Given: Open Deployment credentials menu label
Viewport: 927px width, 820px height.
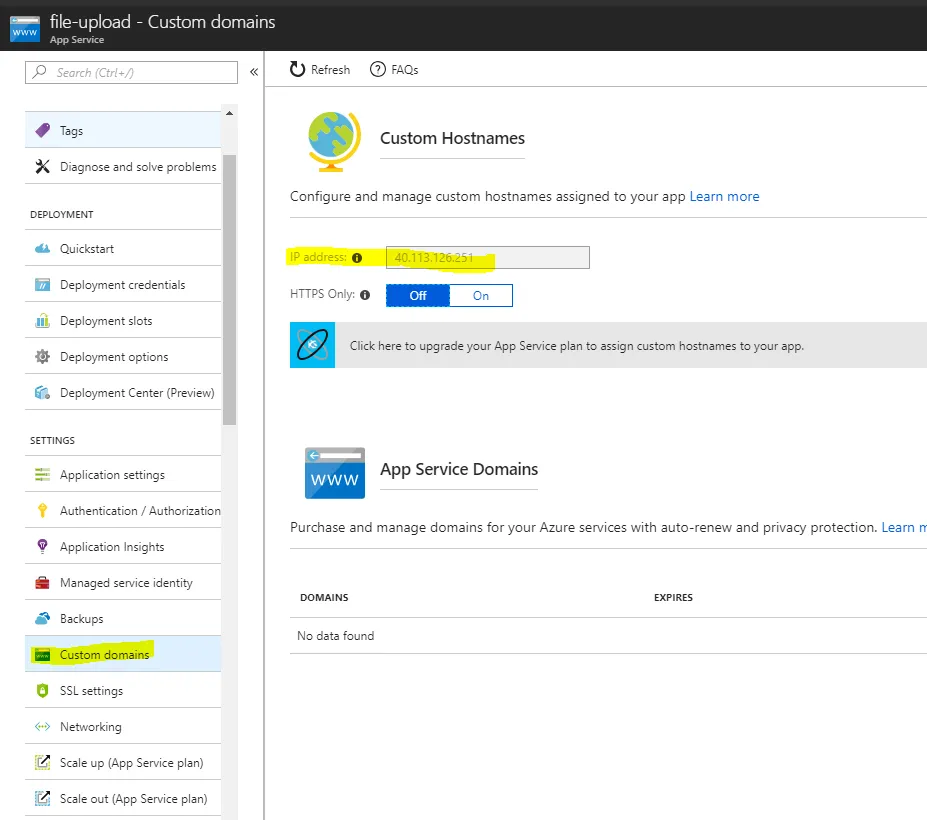Looking at the screenshot, I should (122, 285).
